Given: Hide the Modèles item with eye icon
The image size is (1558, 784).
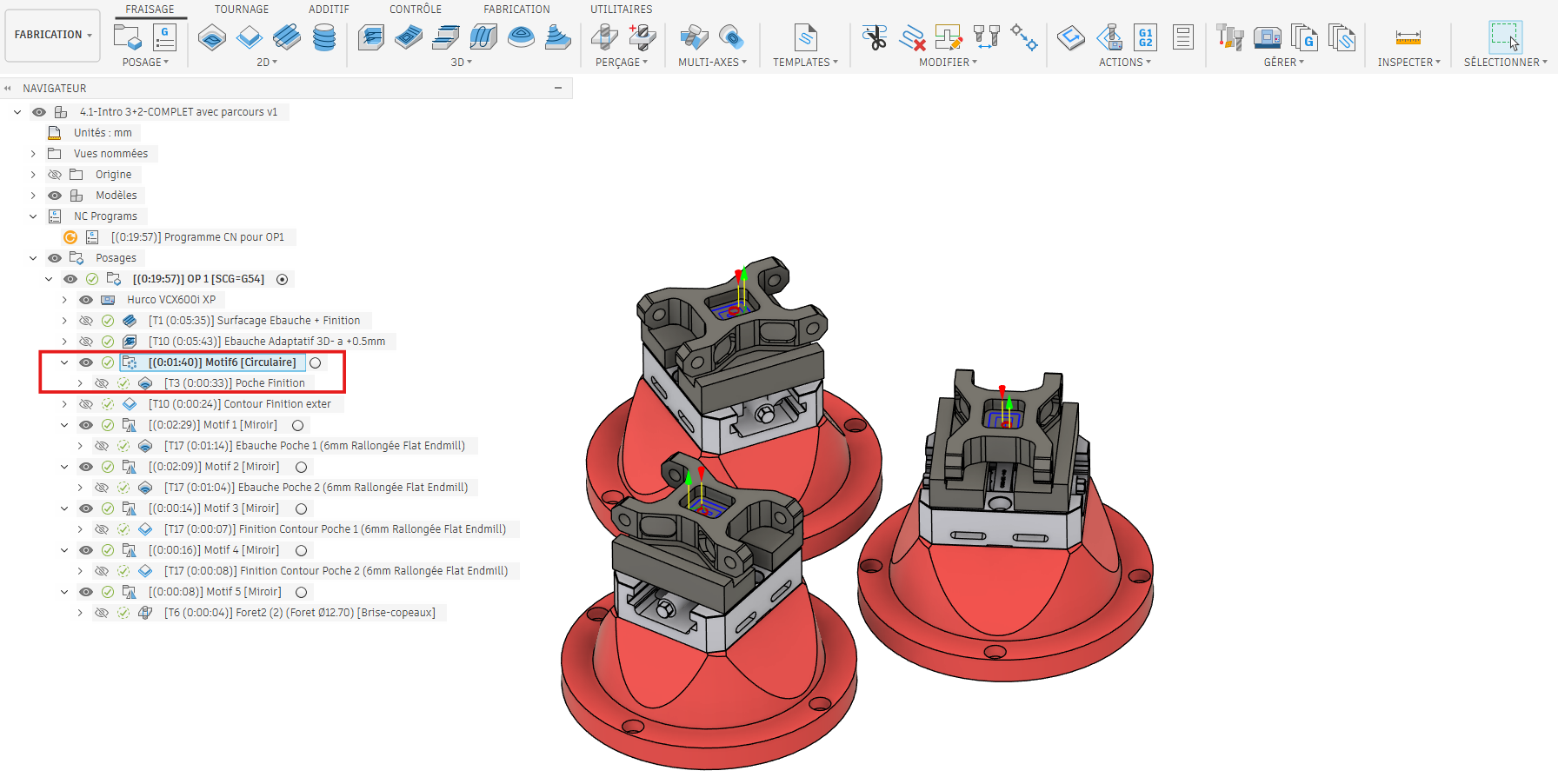Looking at the screenshot, I should 55,196.
